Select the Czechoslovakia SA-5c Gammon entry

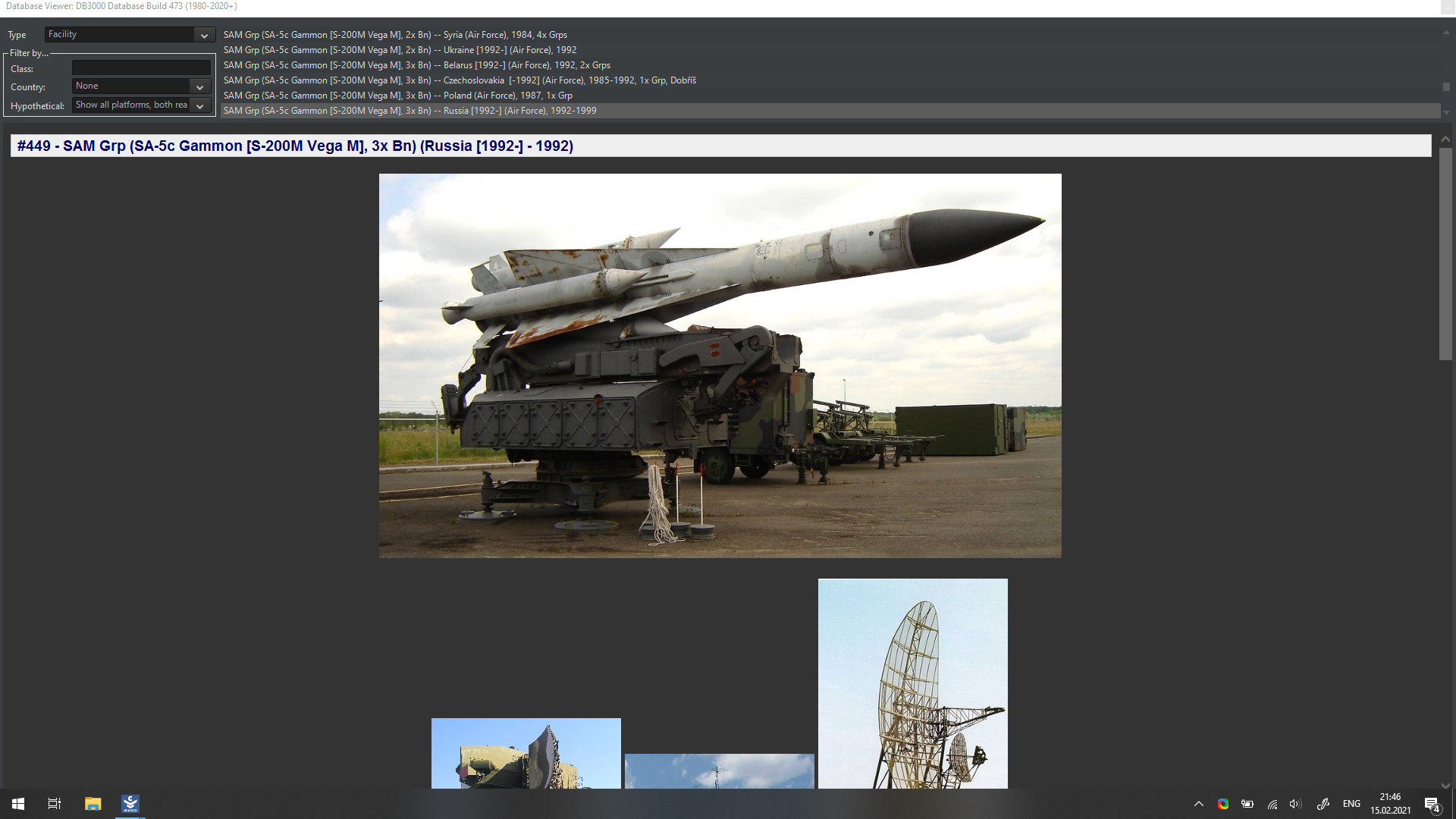pos(460,80)
